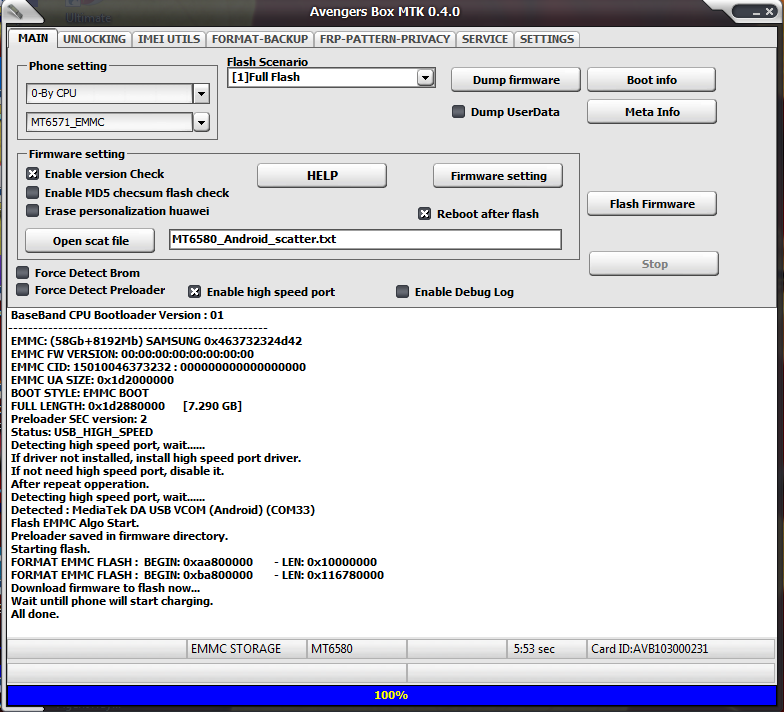The height and width of the screenshot is (712, 784).
Task: Click the Firmware setting button
Action: [x=498, y=176]
